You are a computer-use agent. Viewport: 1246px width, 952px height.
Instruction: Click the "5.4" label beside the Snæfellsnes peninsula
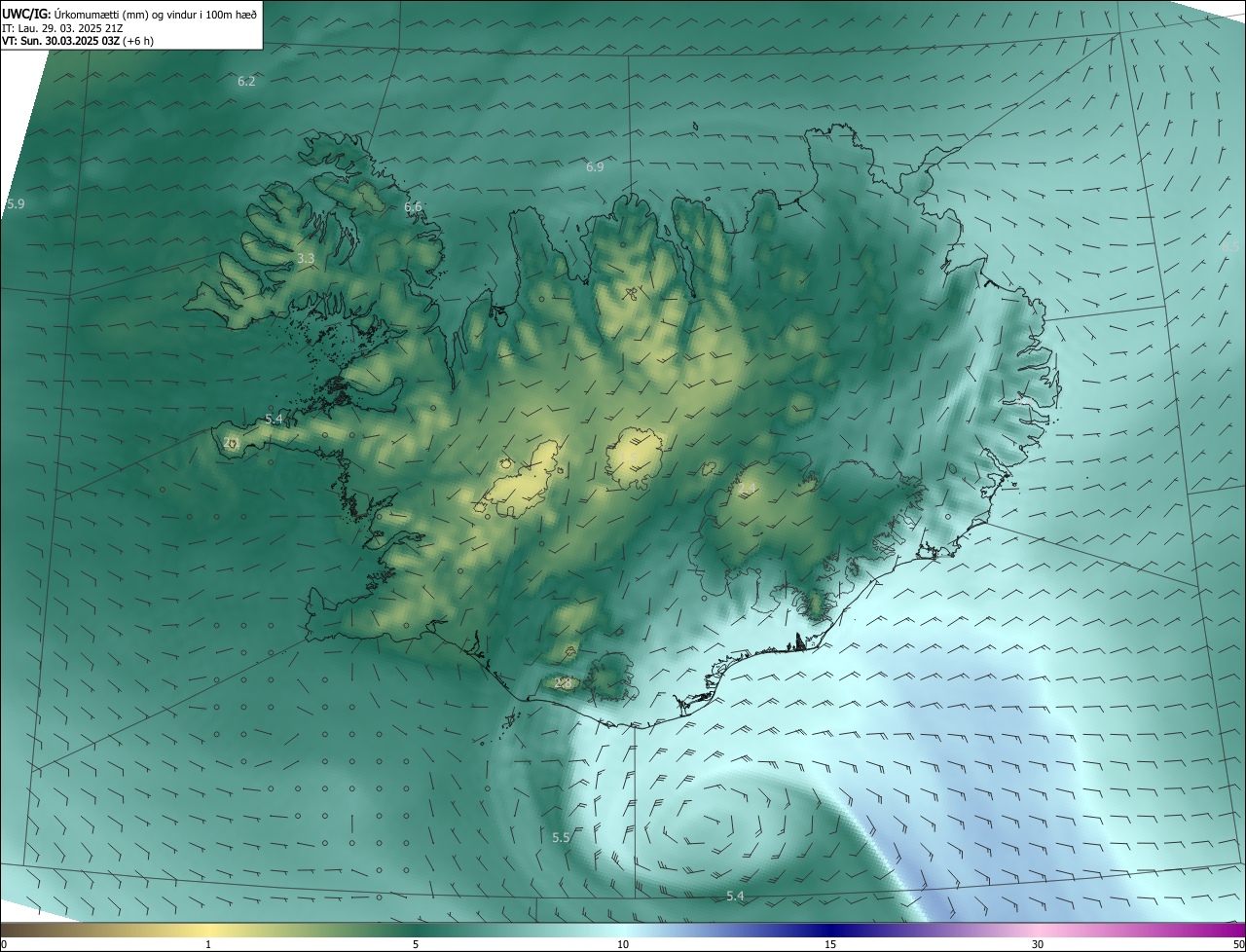pyautogui.click(x=274, y=419)
